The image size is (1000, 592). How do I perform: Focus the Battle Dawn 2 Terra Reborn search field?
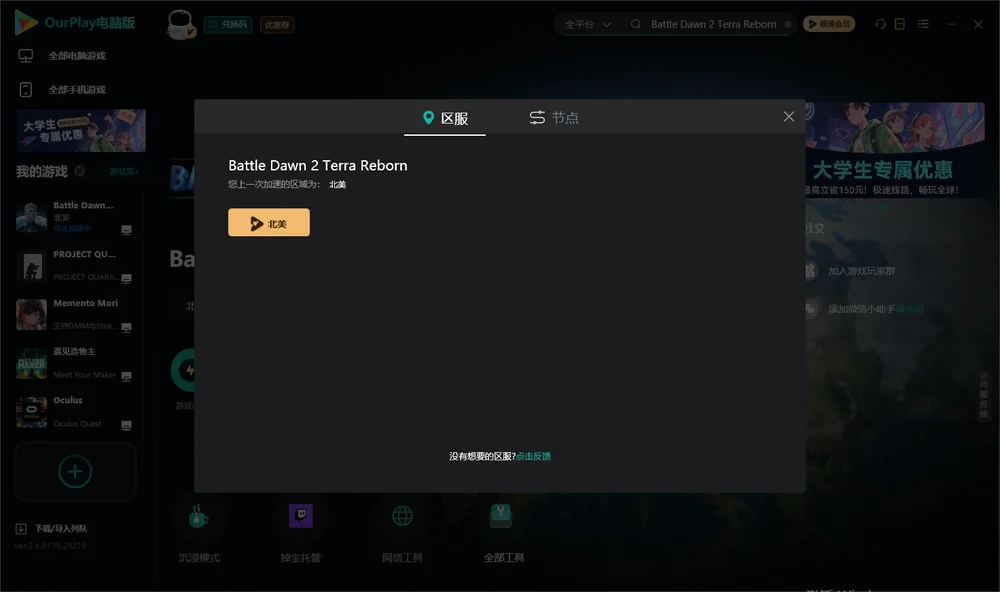point(714,24)
